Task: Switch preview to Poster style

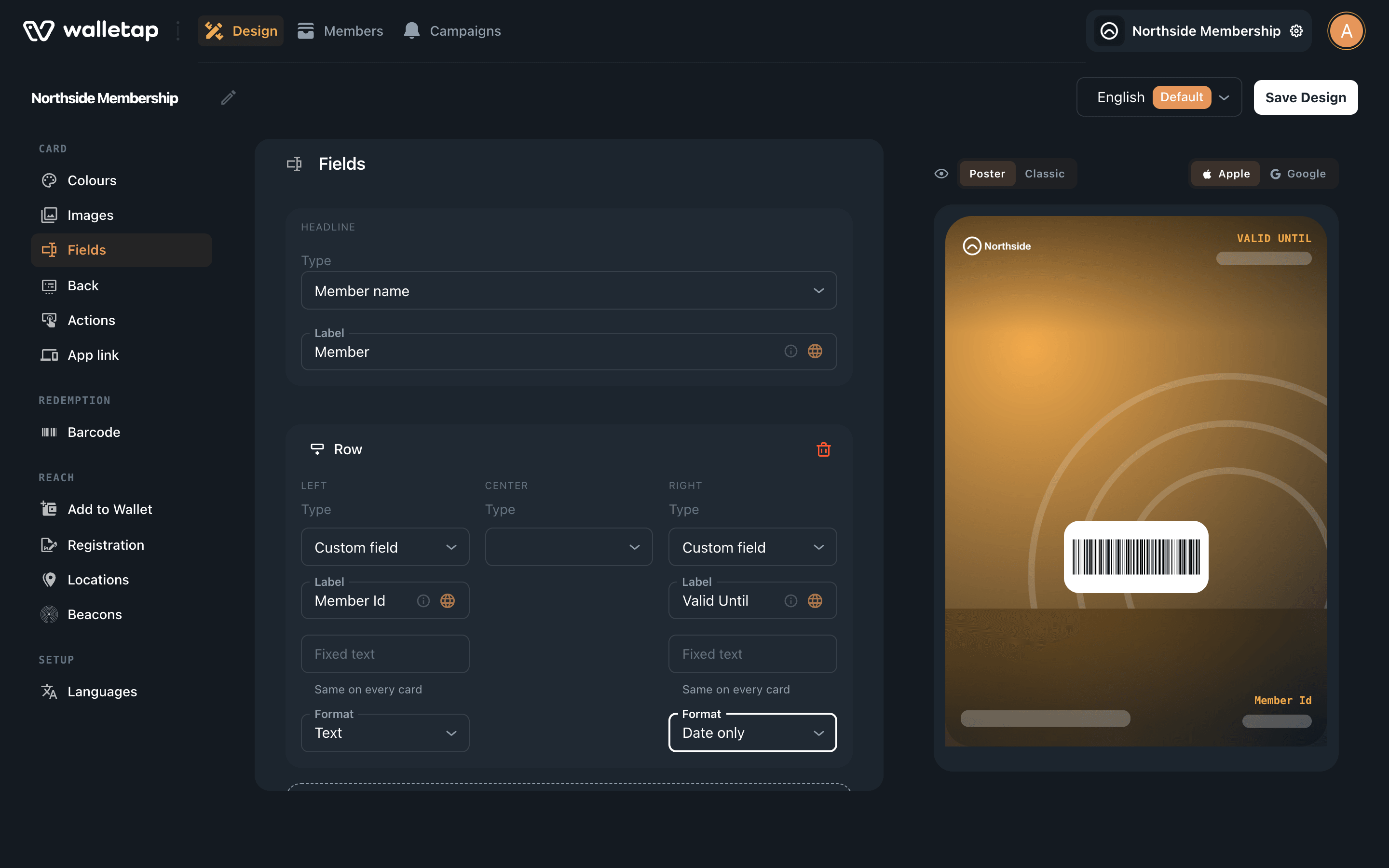Action: 987,174
